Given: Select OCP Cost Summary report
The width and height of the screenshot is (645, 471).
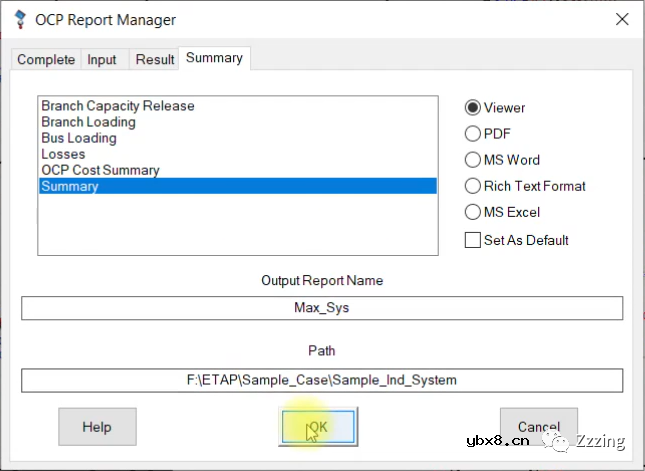Looking at the screenshot, I should [x=100, y=170].
